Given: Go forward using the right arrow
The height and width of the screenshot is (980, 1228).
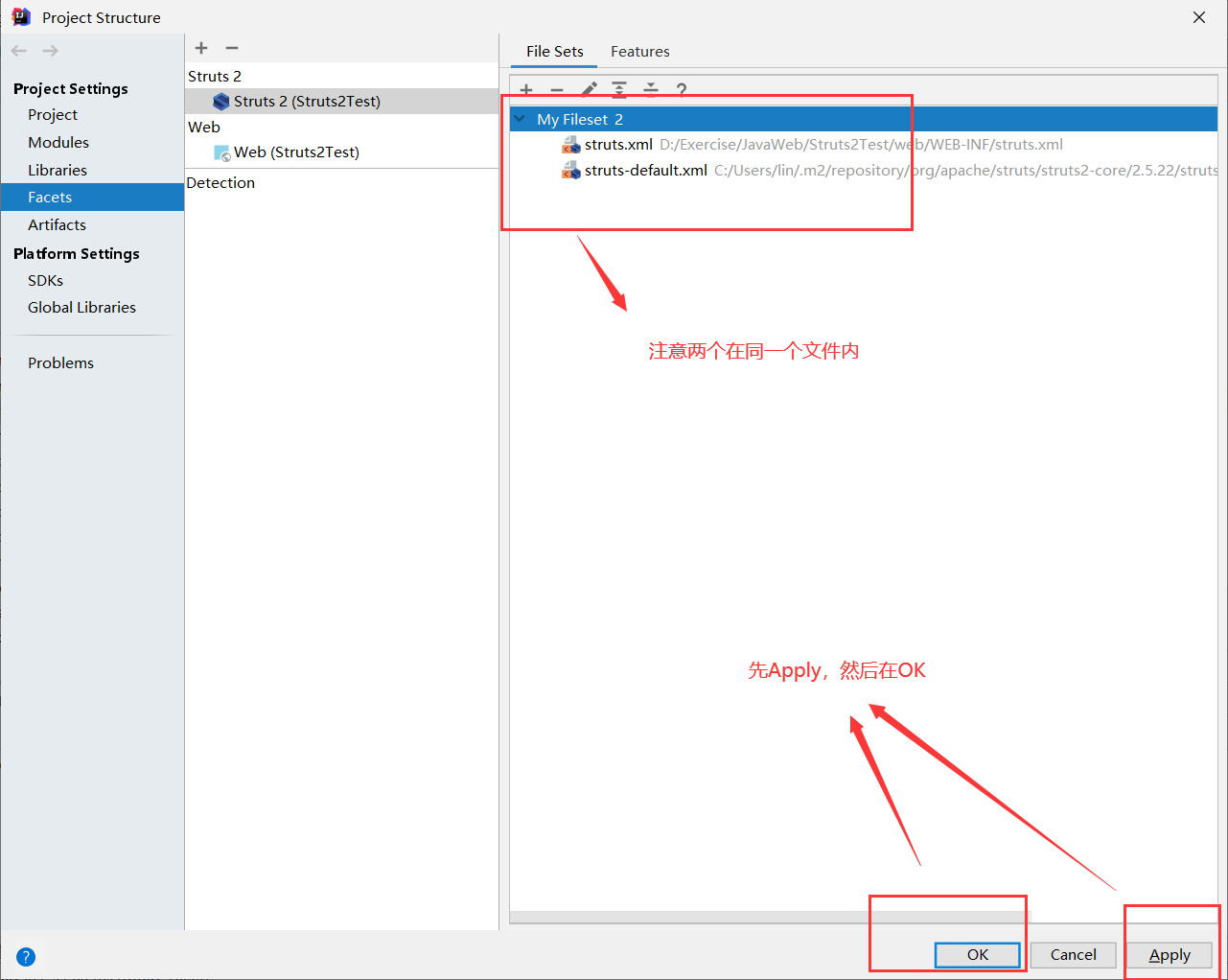Looking at the screenshot, I should click(51, 51).
